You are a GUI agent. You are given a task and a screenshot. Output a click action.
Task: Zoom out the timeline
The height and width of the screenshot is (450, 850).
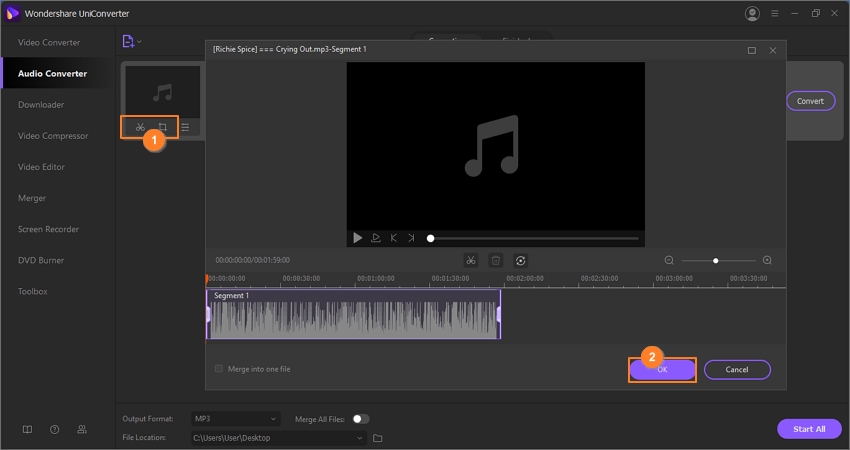pyautogui.click(x=669, y=261)
